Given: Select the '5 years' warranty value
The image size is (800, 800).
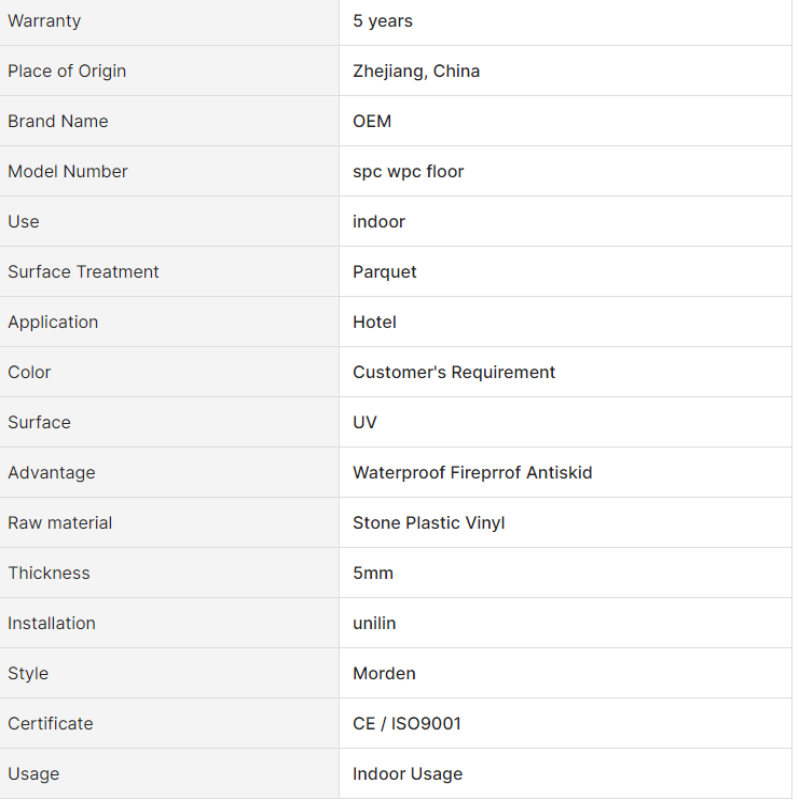Looking at the screenshot, I should [x=383, y=21].
